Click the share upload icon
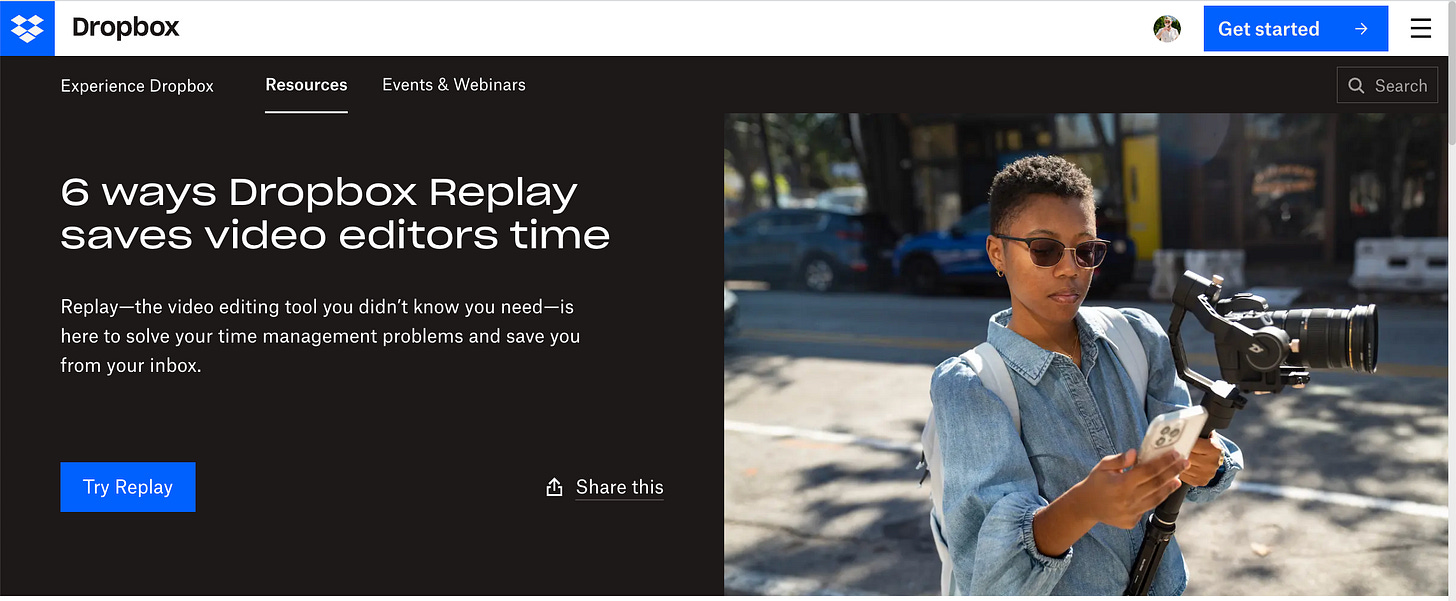The width and height of the screenshot is (1456, 601). (x=554, y=487)
